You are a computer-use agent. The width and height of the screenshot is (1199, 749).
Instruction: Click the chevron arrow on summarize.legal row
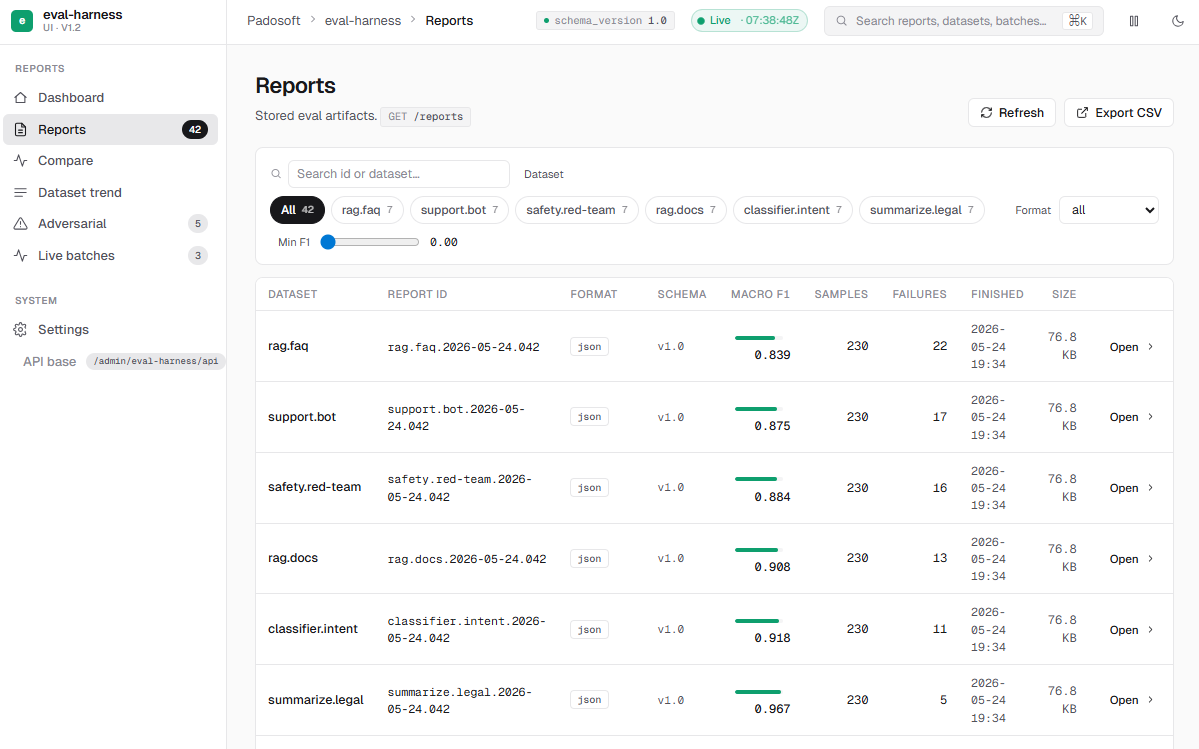[1150, 700]
